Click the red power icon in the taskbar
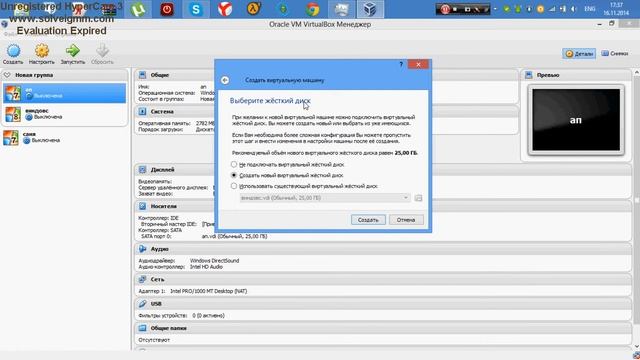640x360 pixels. (x=167, y=9)
